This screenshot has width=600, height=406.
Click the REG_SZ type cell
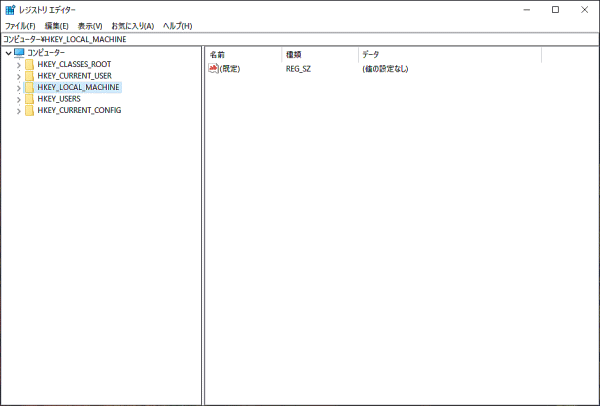coord(298,69)
